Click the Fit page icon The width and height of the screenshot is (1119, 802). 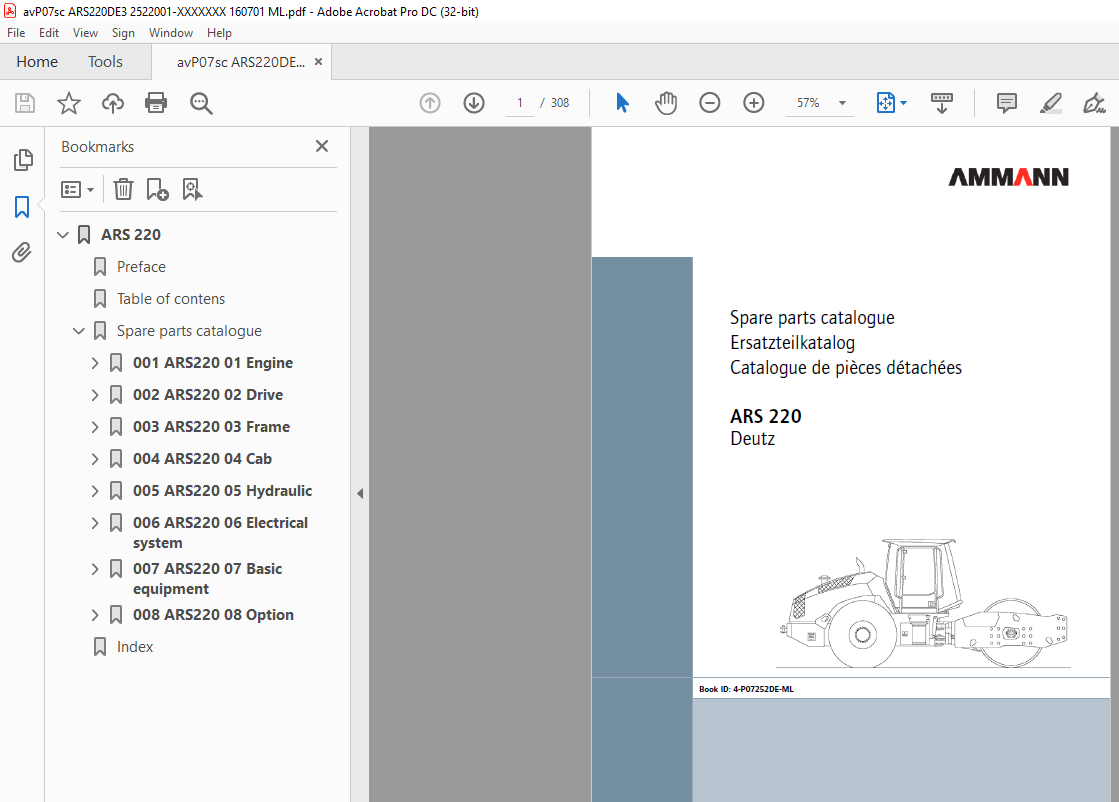tap(885, 103)
